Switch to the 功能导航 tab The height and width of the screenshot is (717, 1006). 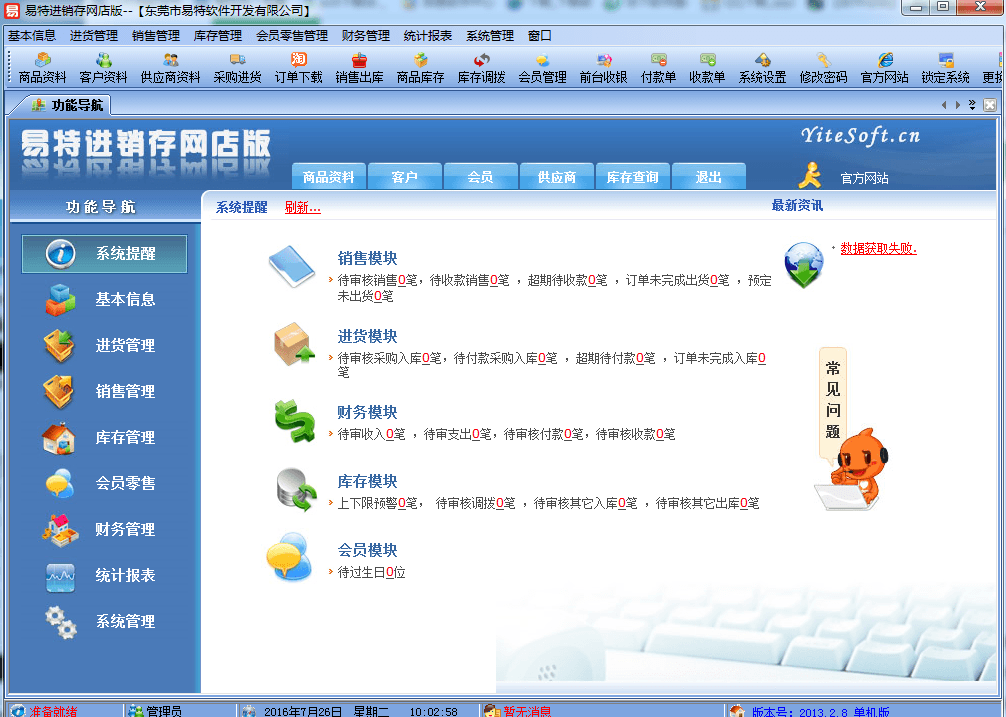[68, 105]
